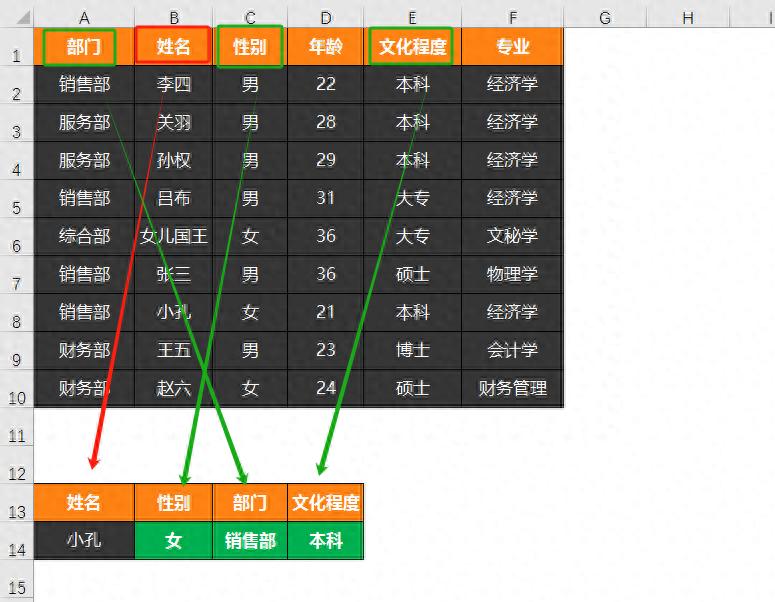Select the 物理学 major cell
Viewport: 775px width, 602px height.
[x=512, y=275]
